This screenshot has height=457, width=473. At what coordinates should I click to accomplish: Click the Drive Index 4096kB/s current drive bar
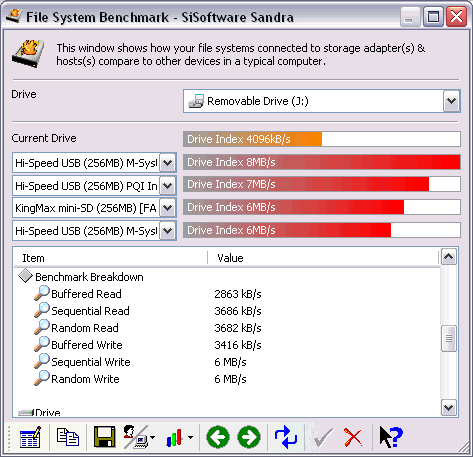pyautogui.click(x=322, y=139)
